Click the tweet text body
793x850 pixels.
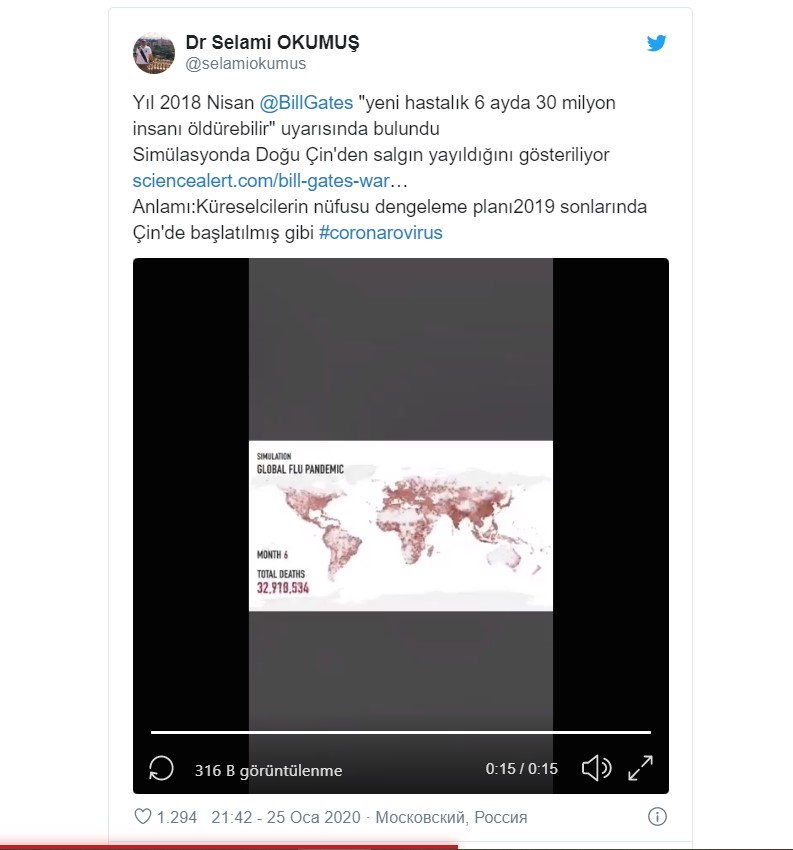(390, 168)
